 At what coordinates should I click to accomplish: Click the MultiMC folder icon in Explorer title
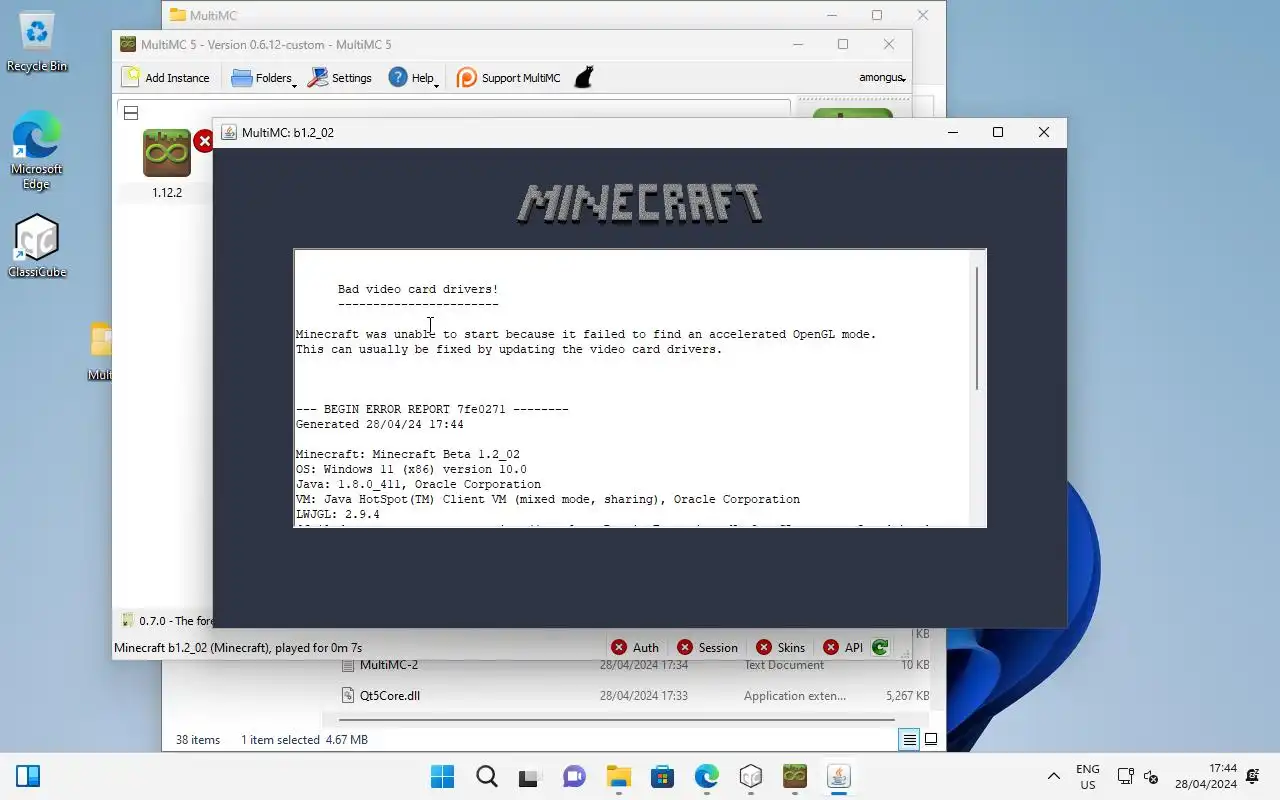[178, 15]
